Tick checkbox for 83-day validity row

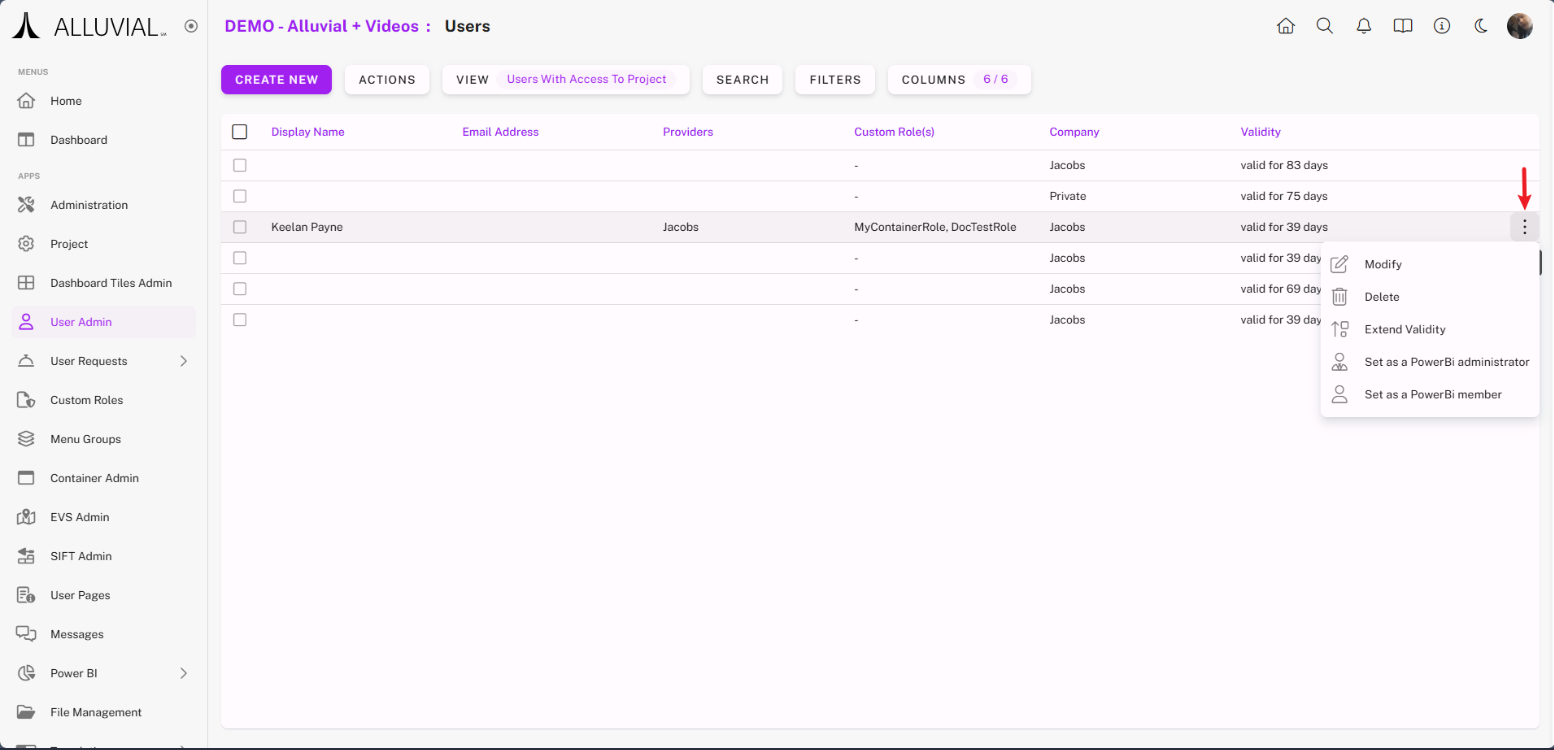240,165
